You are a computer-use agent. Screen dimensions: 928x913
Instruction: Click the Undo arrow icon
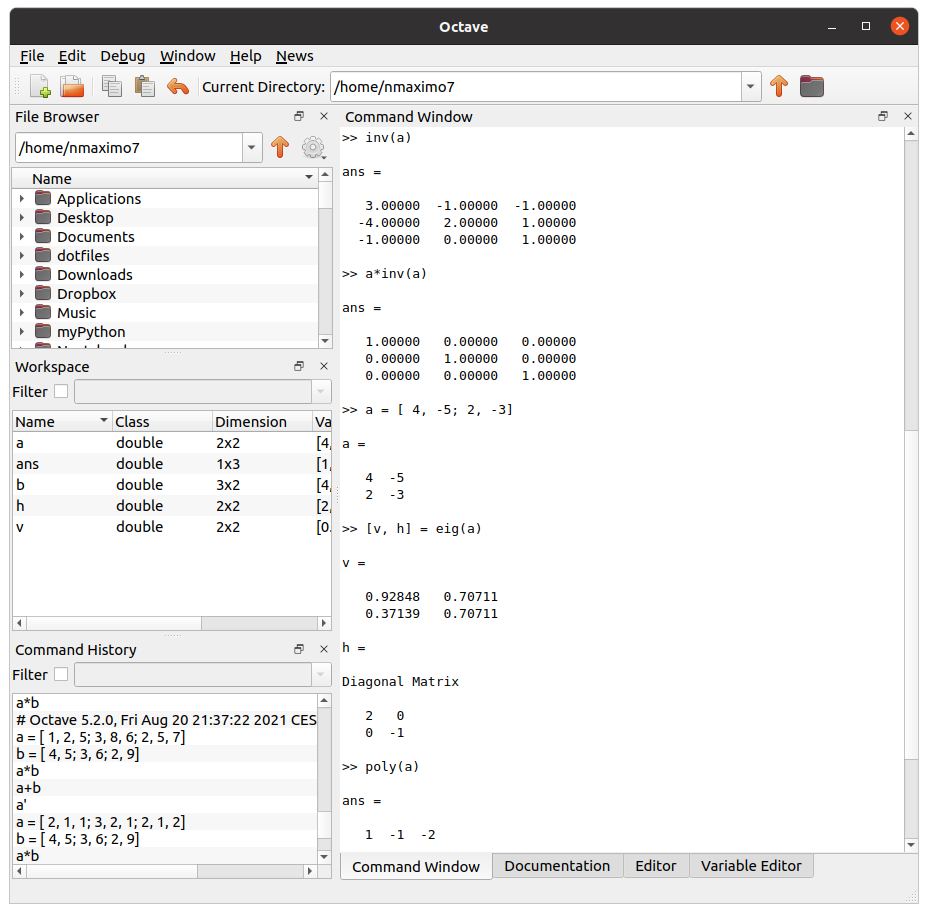tap(178, 86)
